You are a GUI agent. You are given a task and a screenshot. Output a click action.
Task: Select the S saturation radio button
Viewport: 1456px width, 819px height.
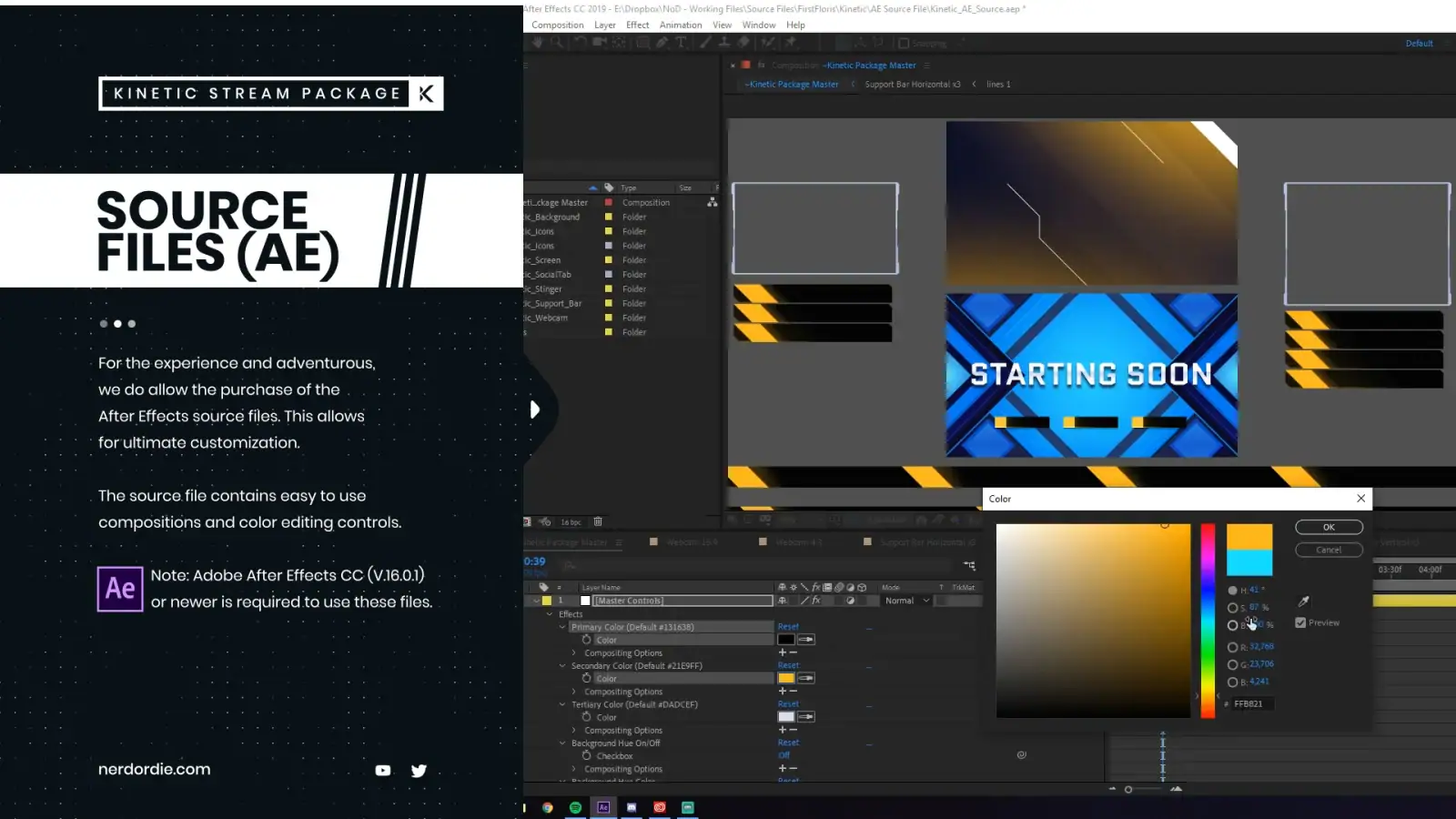(1233, 608)
